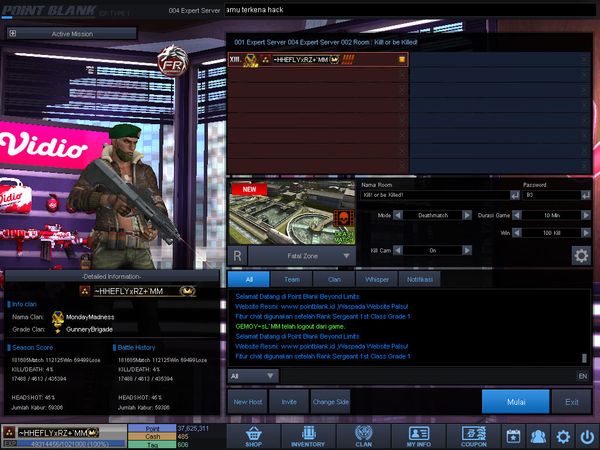Click the 004 Expert Server label
Screen dimensions: 600x450
[x=194, y=11]
